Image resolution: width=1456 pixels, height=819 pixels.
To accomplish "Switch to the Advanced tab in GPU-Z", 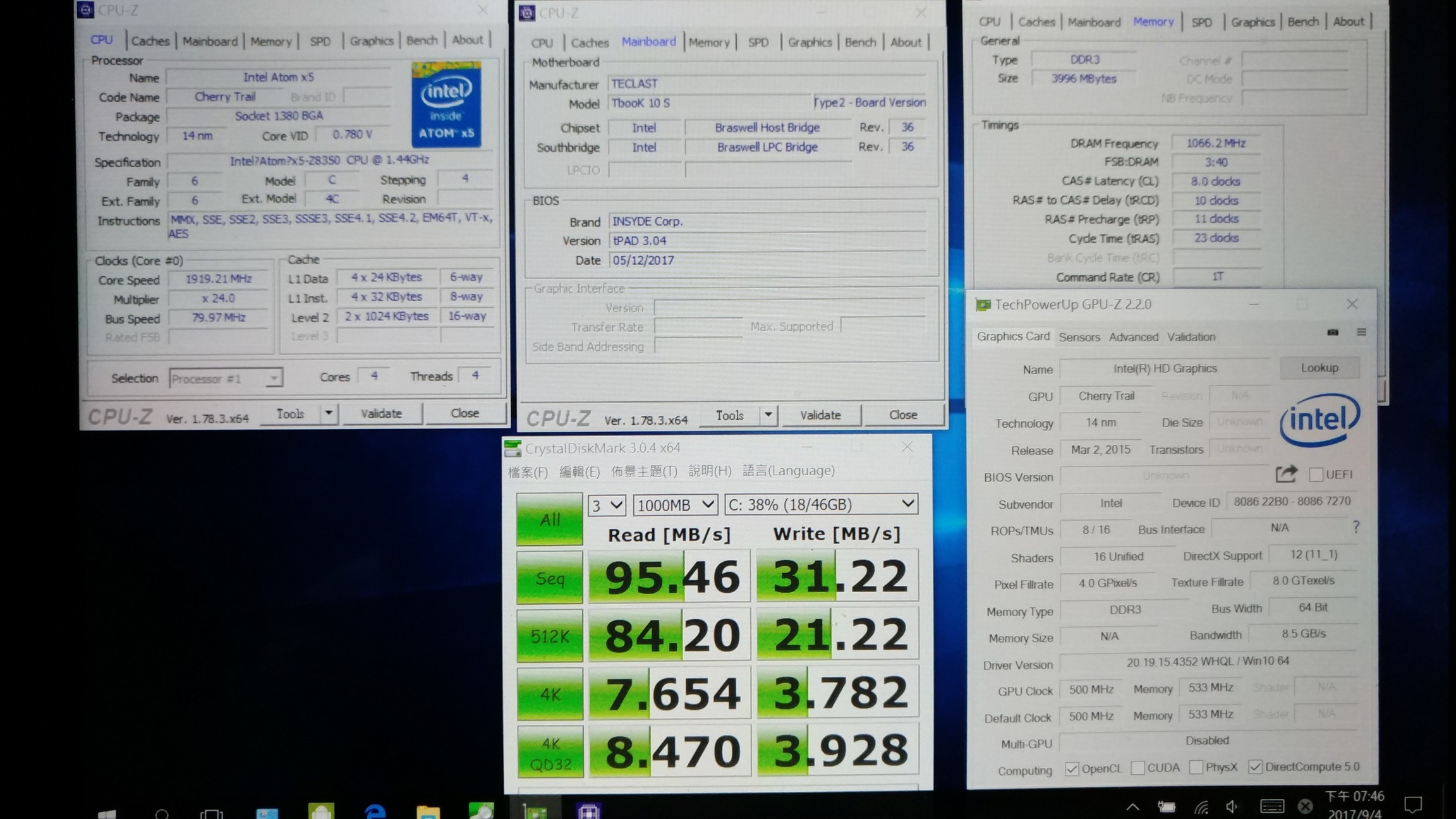I will click(1134, 337).
